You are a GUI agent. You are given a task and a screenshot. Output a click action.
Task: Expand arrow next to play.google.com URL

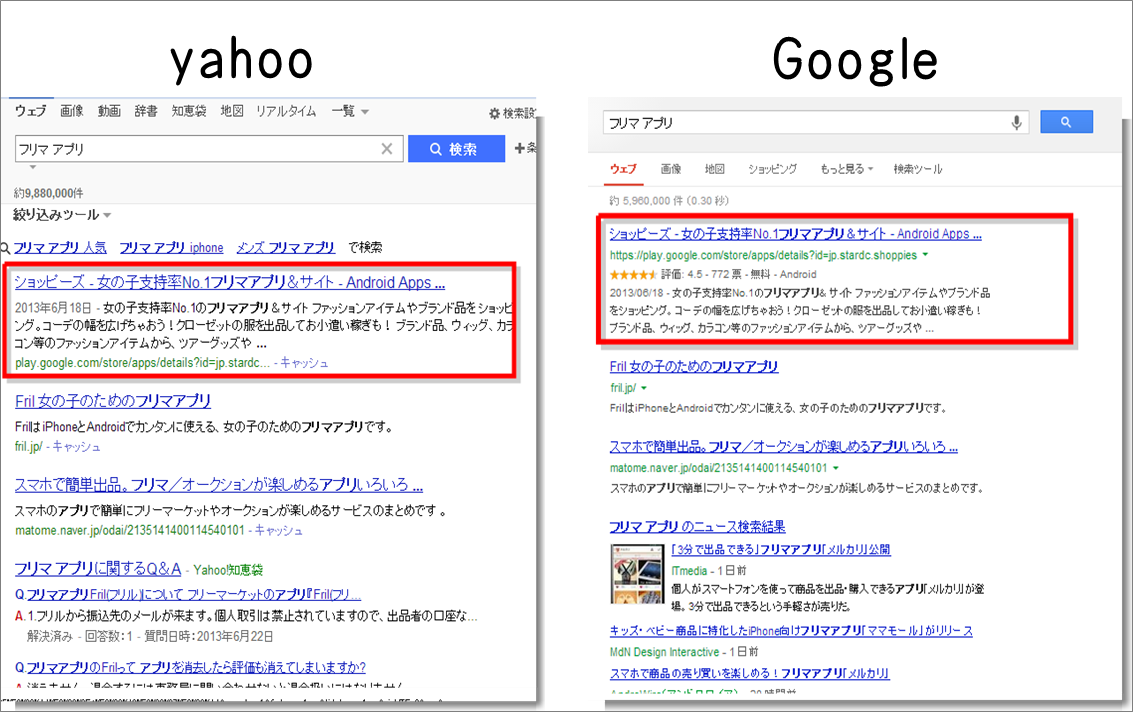click(x=925, y=255)
